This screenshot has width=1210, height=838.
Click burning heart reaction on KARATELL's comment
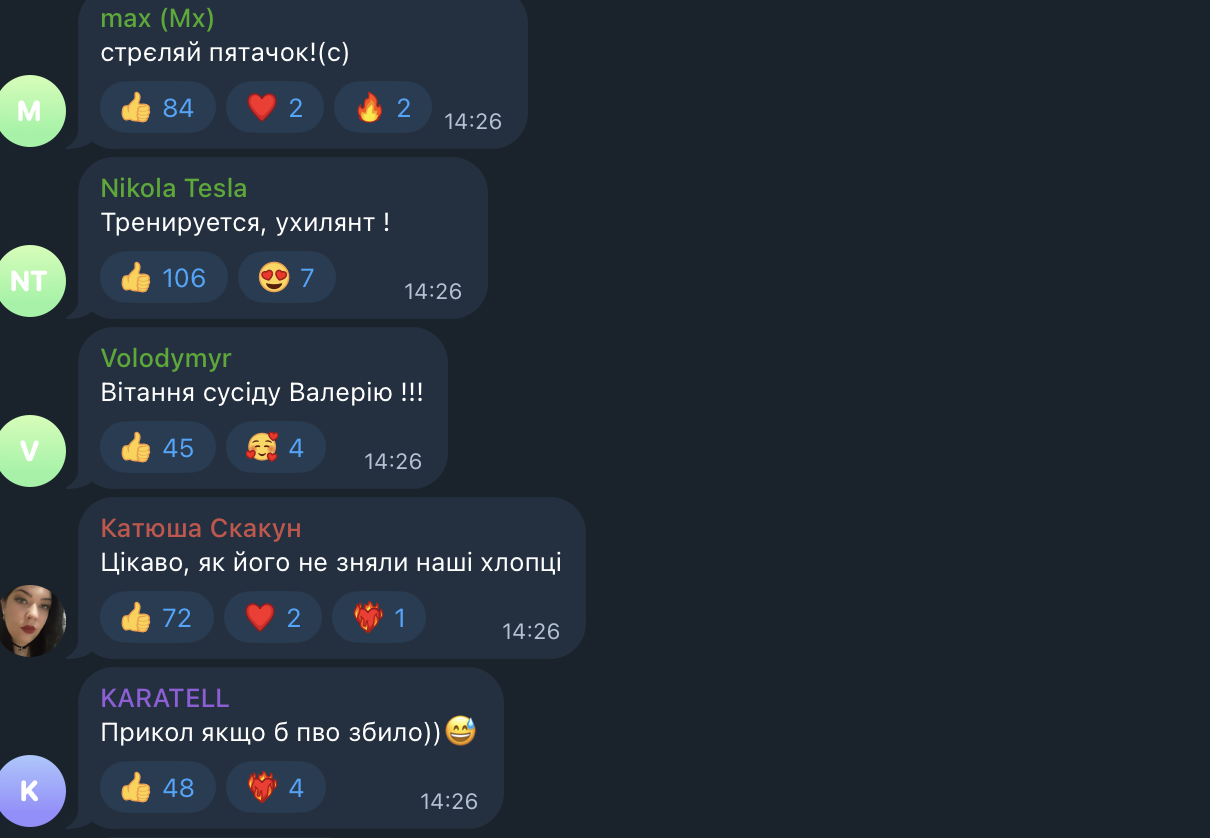276,787
